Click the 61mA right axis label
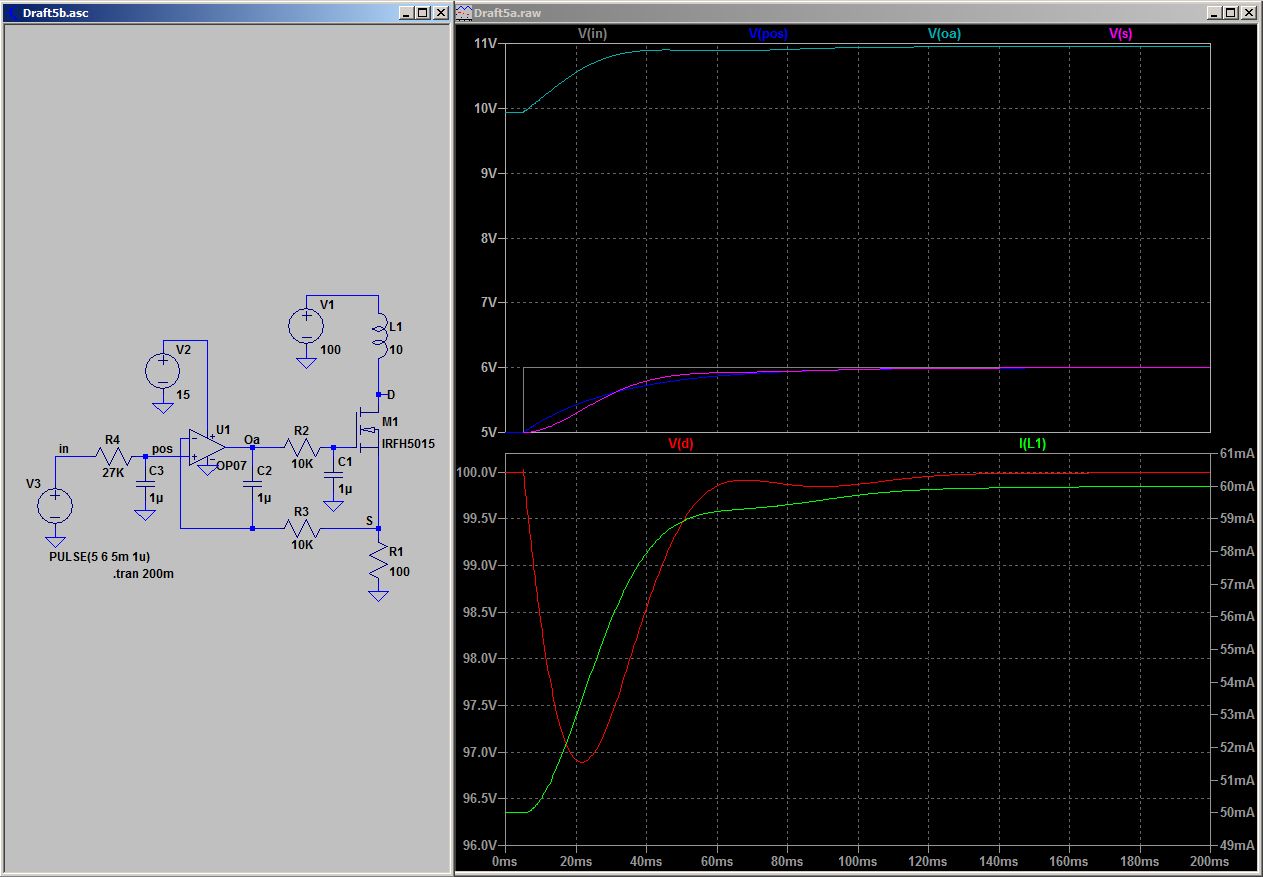The width and height of the screenshot is (1263, 877). tap(1236, 453)
